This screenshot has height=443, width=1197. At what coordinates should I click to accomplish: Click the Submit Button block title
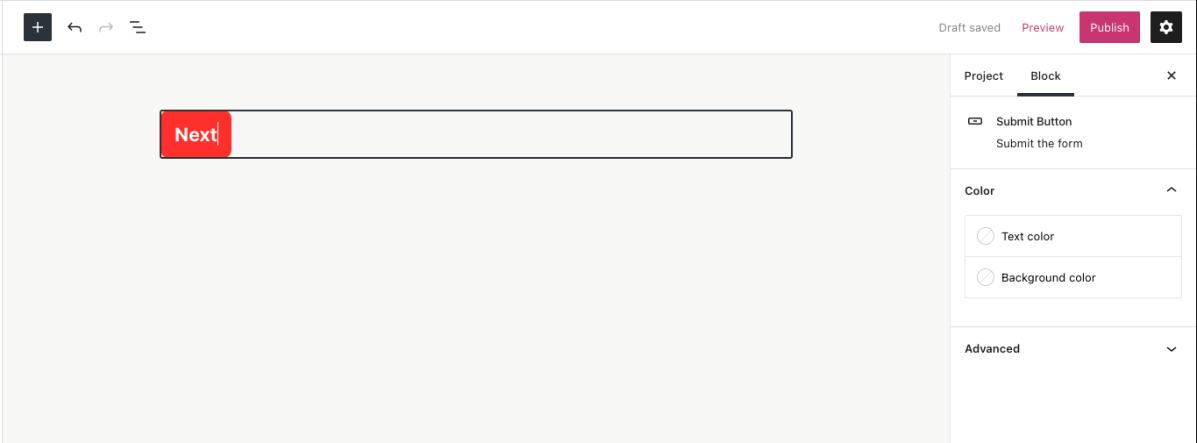1033,121
